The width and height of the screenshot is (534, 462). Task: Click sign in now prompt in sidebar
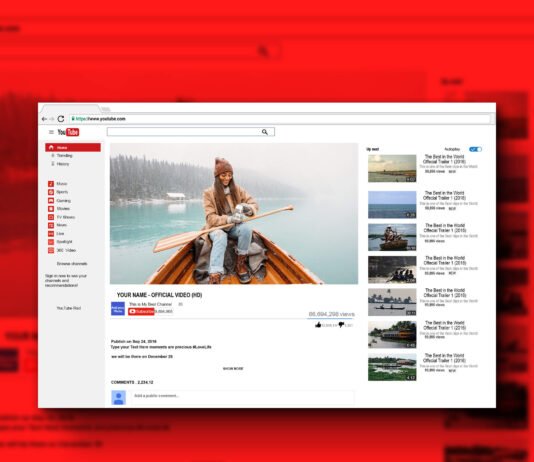66,281
